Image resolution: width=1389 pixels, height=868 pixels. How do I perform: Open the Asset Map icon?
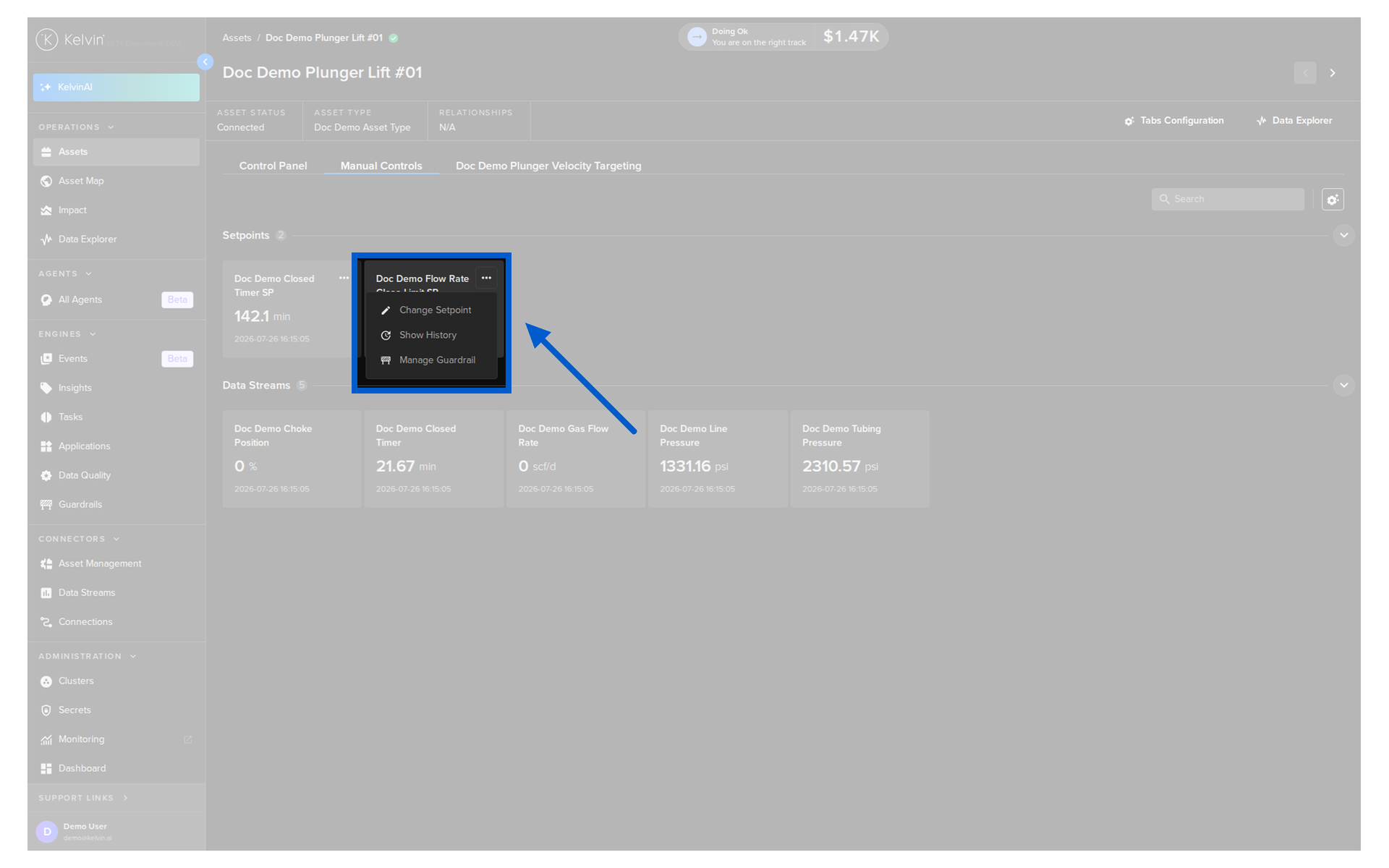[46, 181]
